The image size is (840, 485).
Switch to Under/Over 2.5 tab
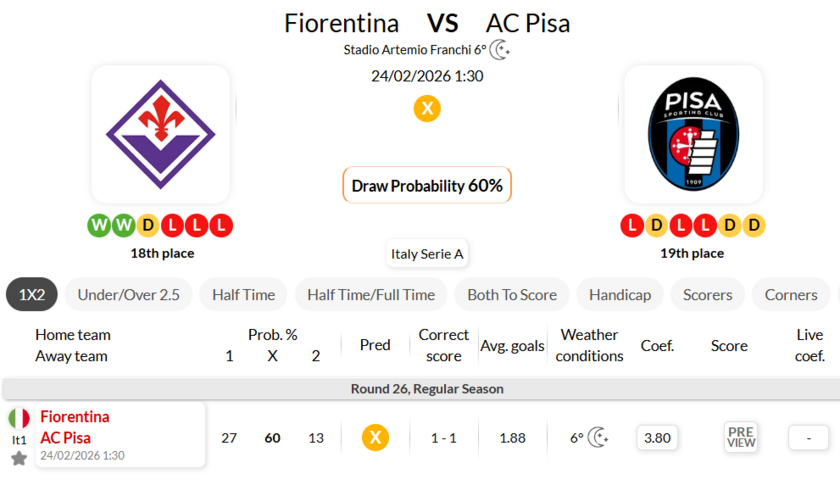[x=128, y=294]
